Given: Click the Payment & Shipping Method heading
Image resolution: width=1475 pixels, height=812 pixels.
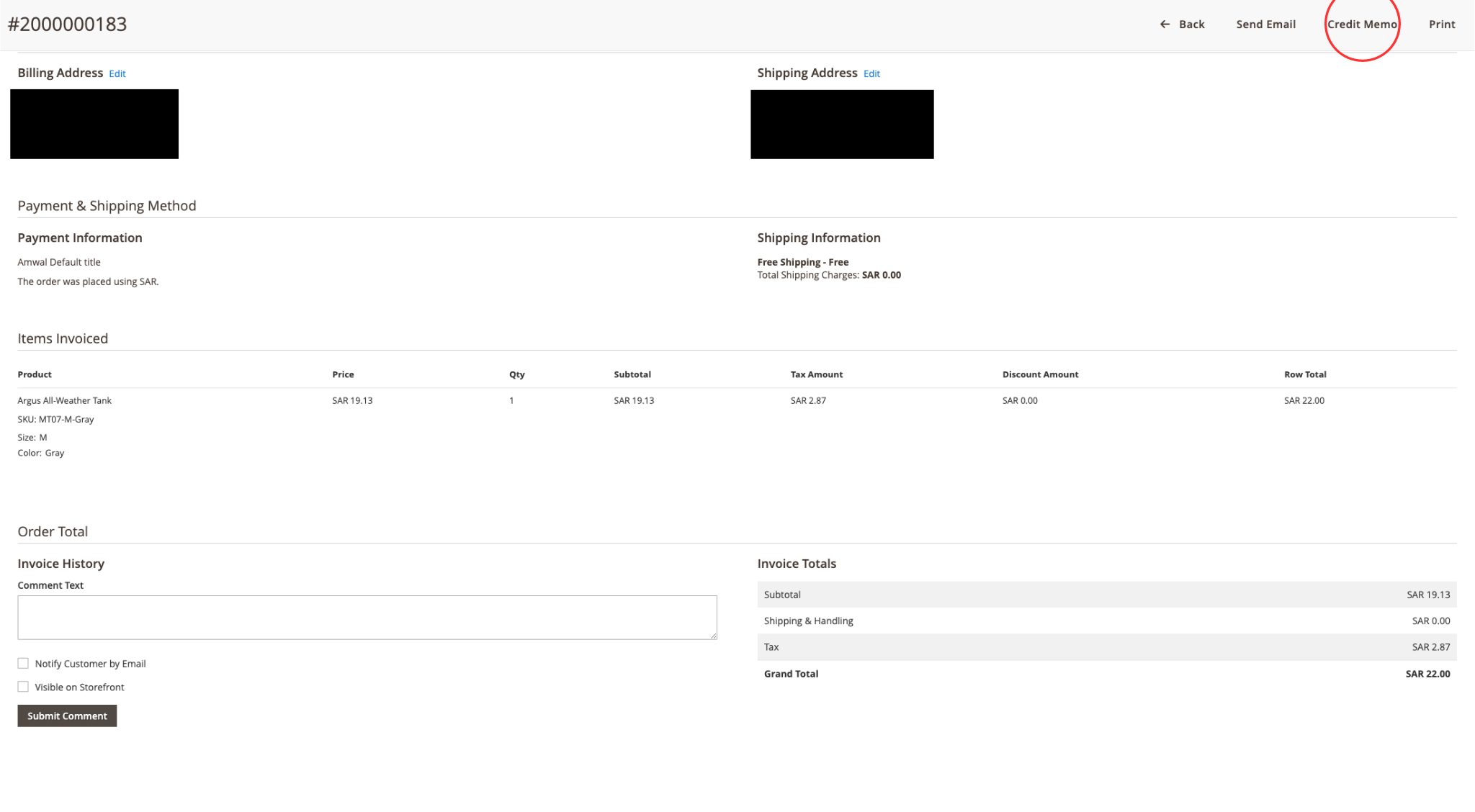Looking at the screenshot, I should pyautogui.click(x=107, y=206).
